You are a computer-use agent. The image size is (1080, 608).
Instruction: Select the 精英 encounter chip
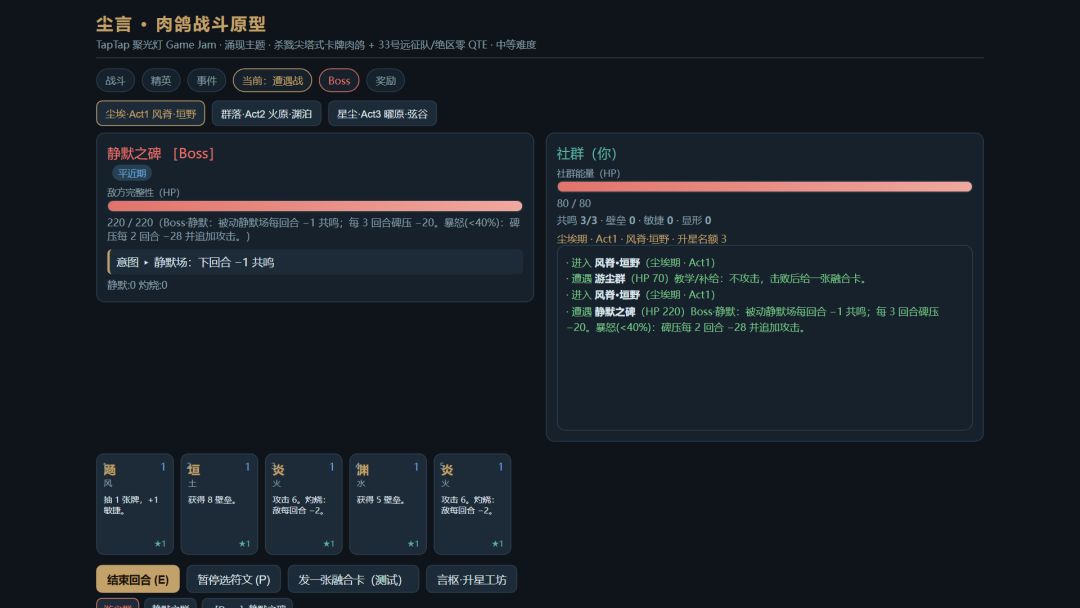[x=161, y=81]
